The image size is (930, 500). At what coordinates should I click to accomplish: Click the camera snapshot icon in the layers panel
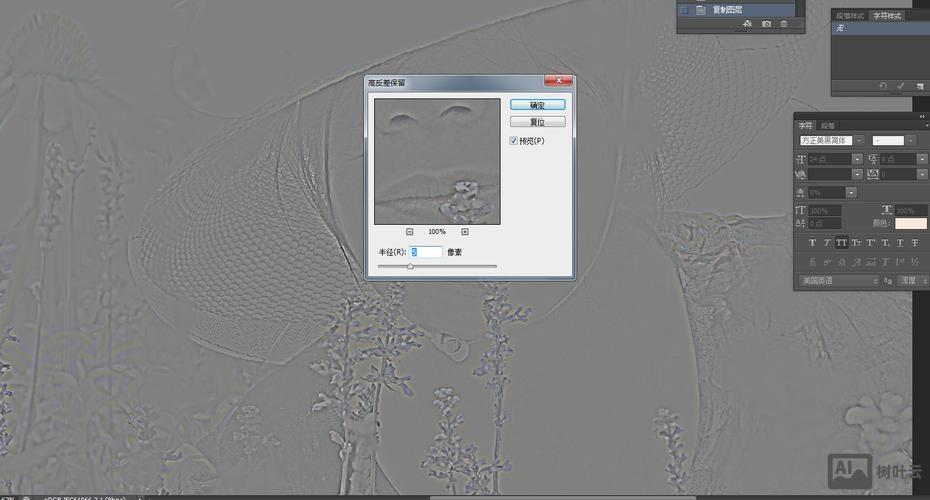[x=767, y=23]
